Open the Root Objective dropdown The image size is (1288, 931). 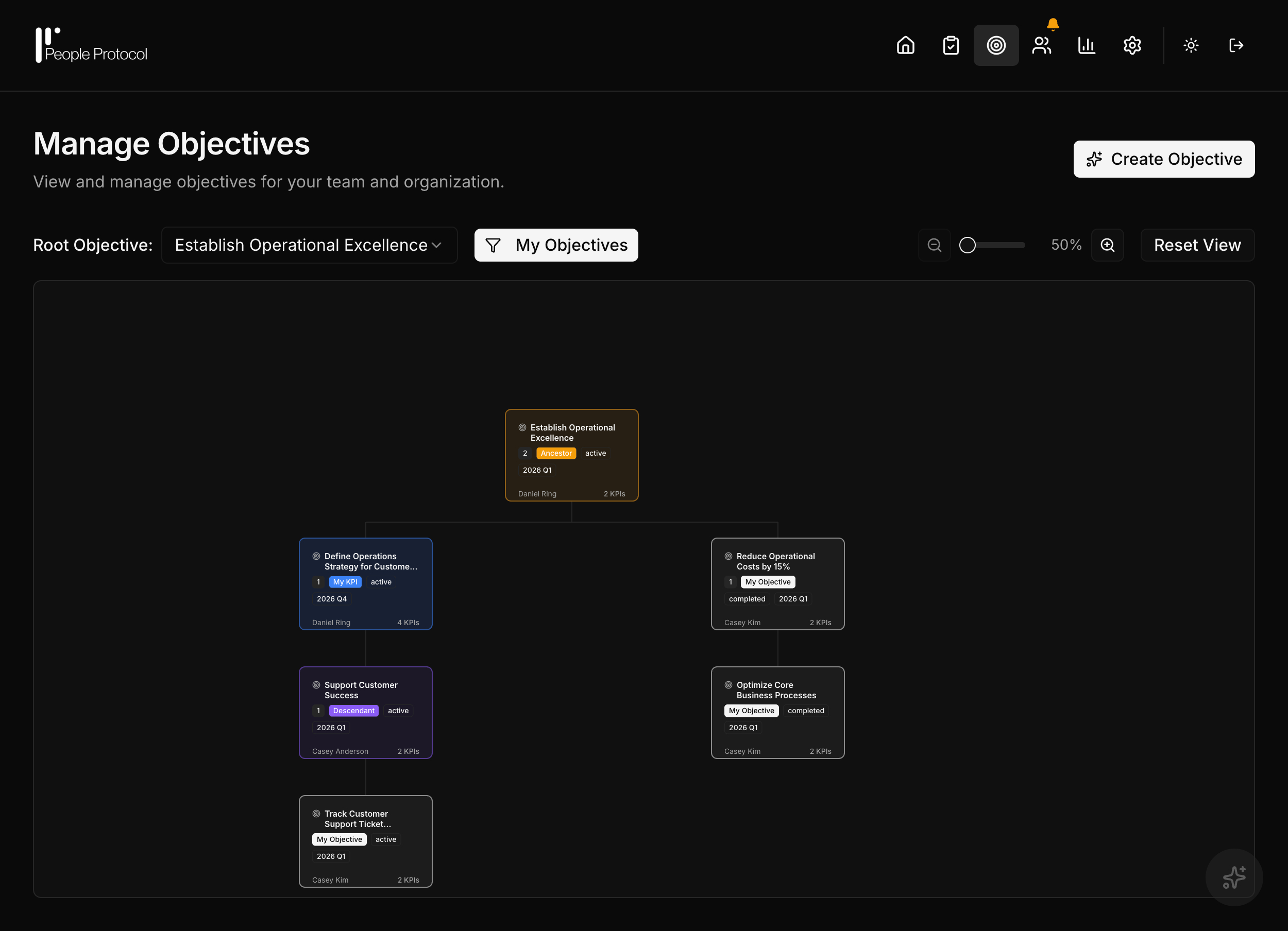(309, 245)
